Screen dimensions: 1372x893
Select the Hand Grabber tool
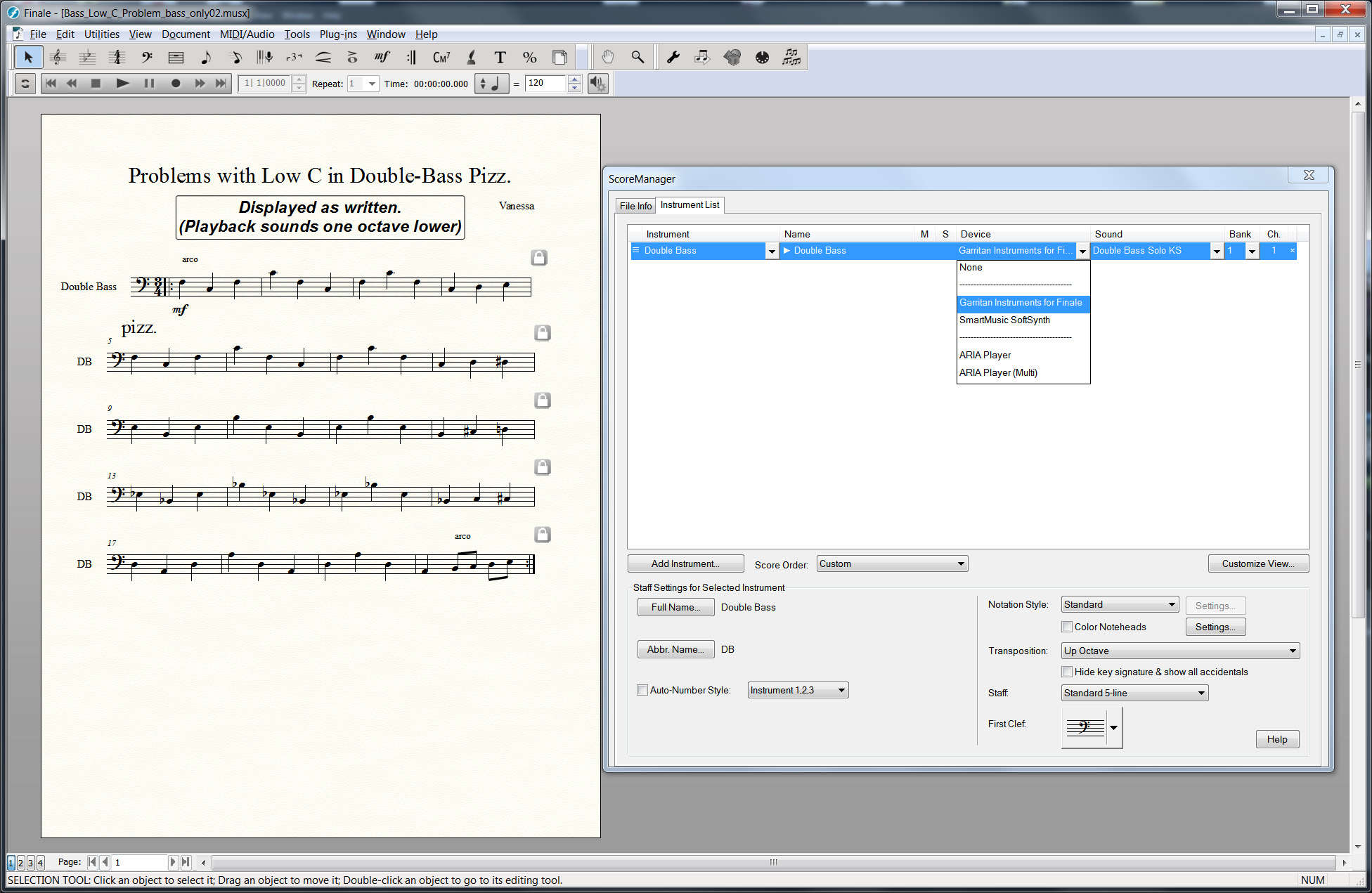coord(608,58)
